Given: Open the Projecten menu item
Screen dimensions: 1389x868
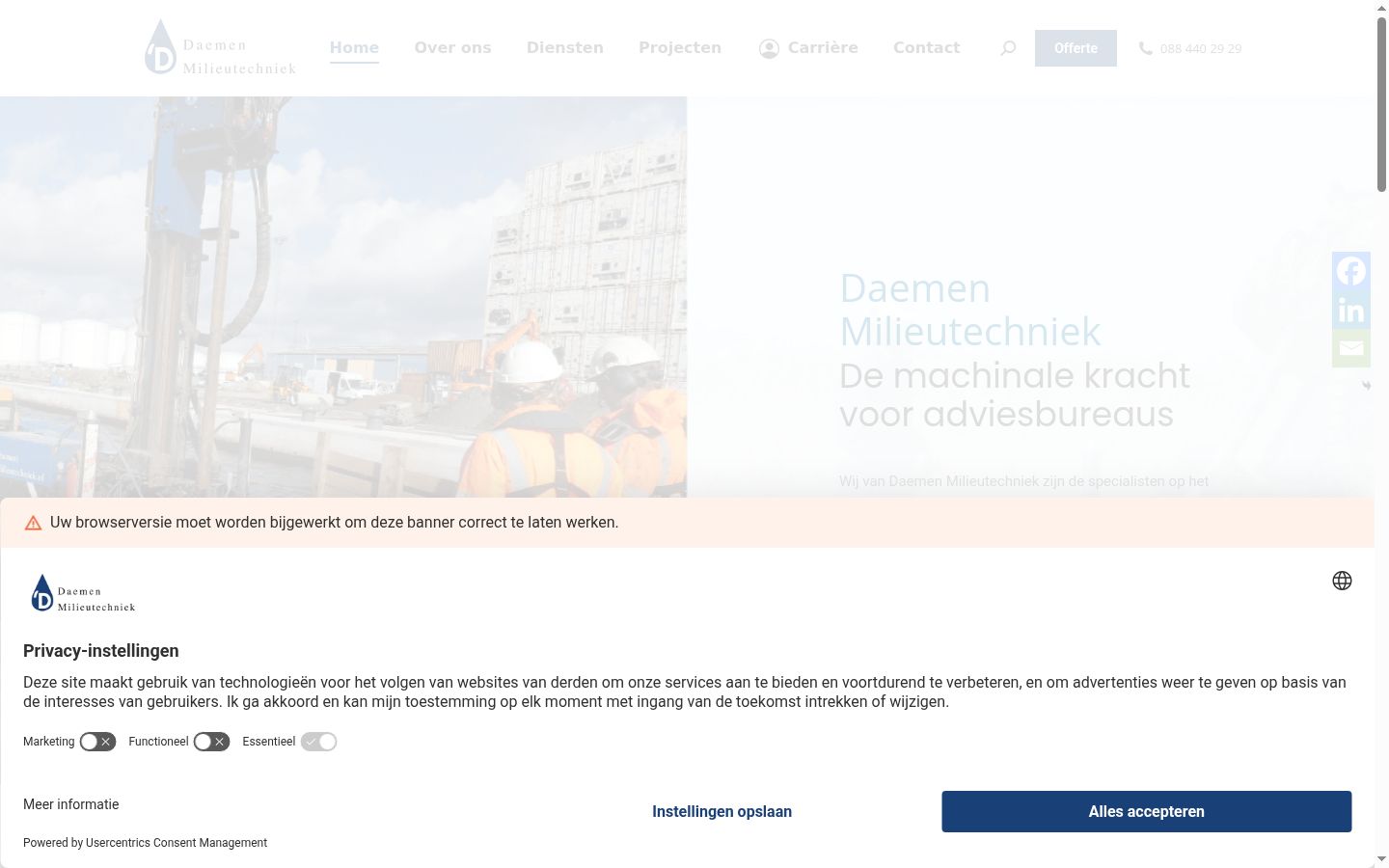Looking at the screenshot, I should pyautogui.click(x=680, y=47).
